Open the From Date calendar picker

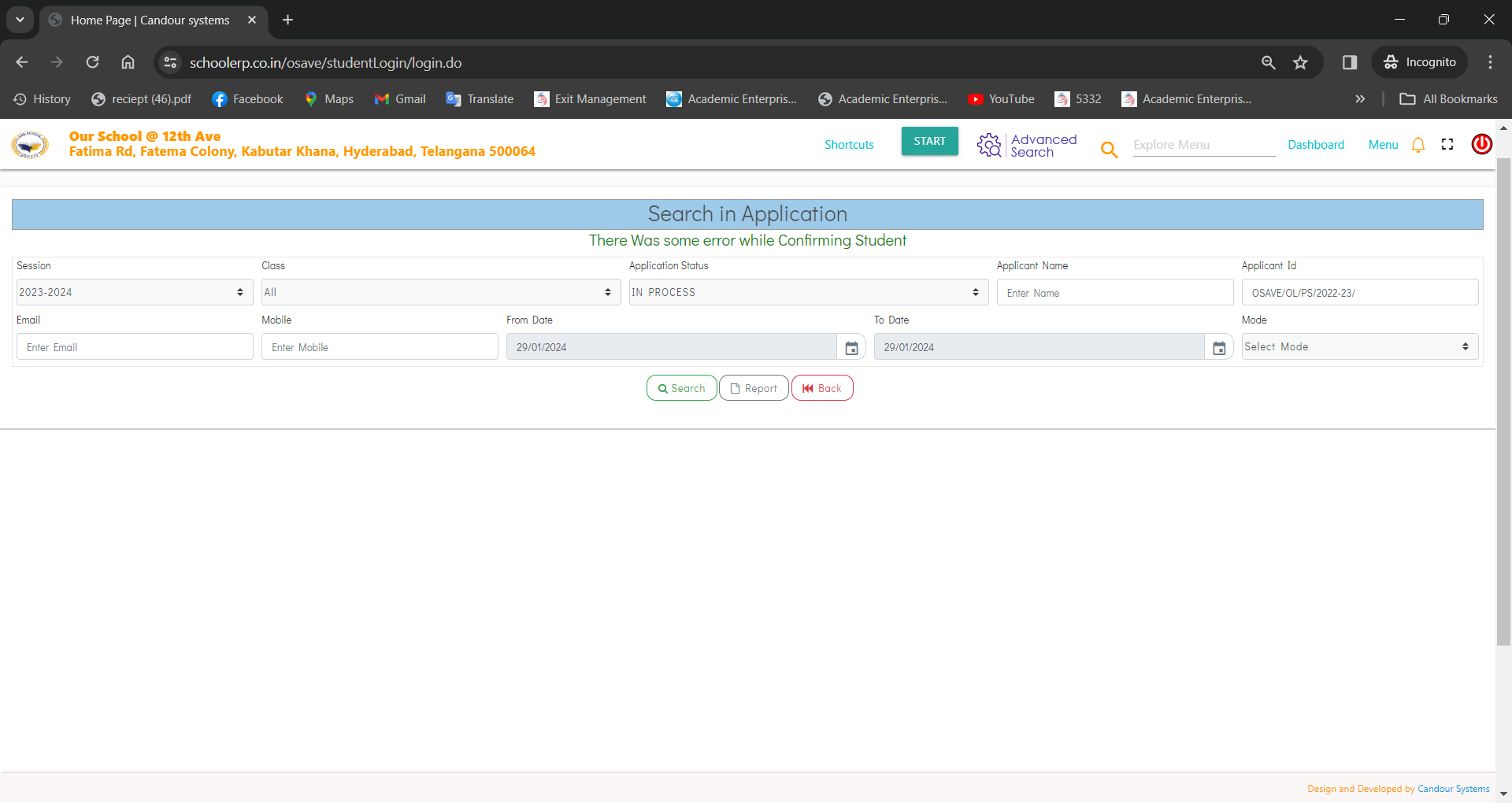coord(851,346)
